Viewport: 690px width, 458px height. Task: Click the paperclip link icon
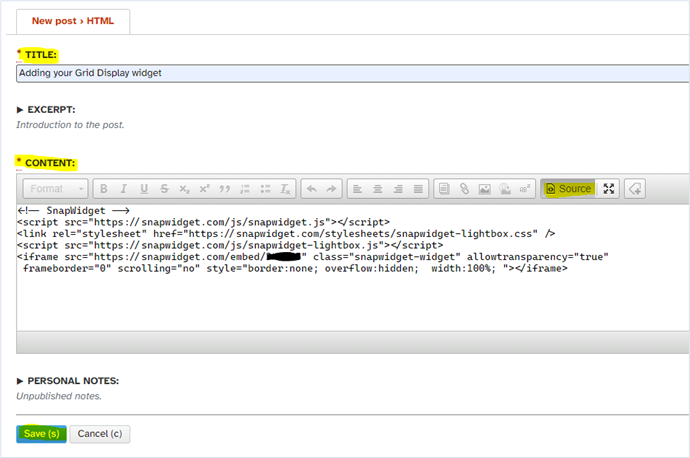click(x=464, y=189)
